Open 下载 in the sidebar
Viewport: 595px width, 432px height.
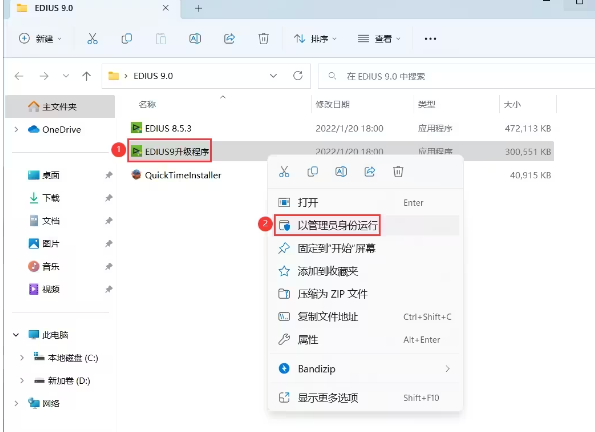[44, 198]
